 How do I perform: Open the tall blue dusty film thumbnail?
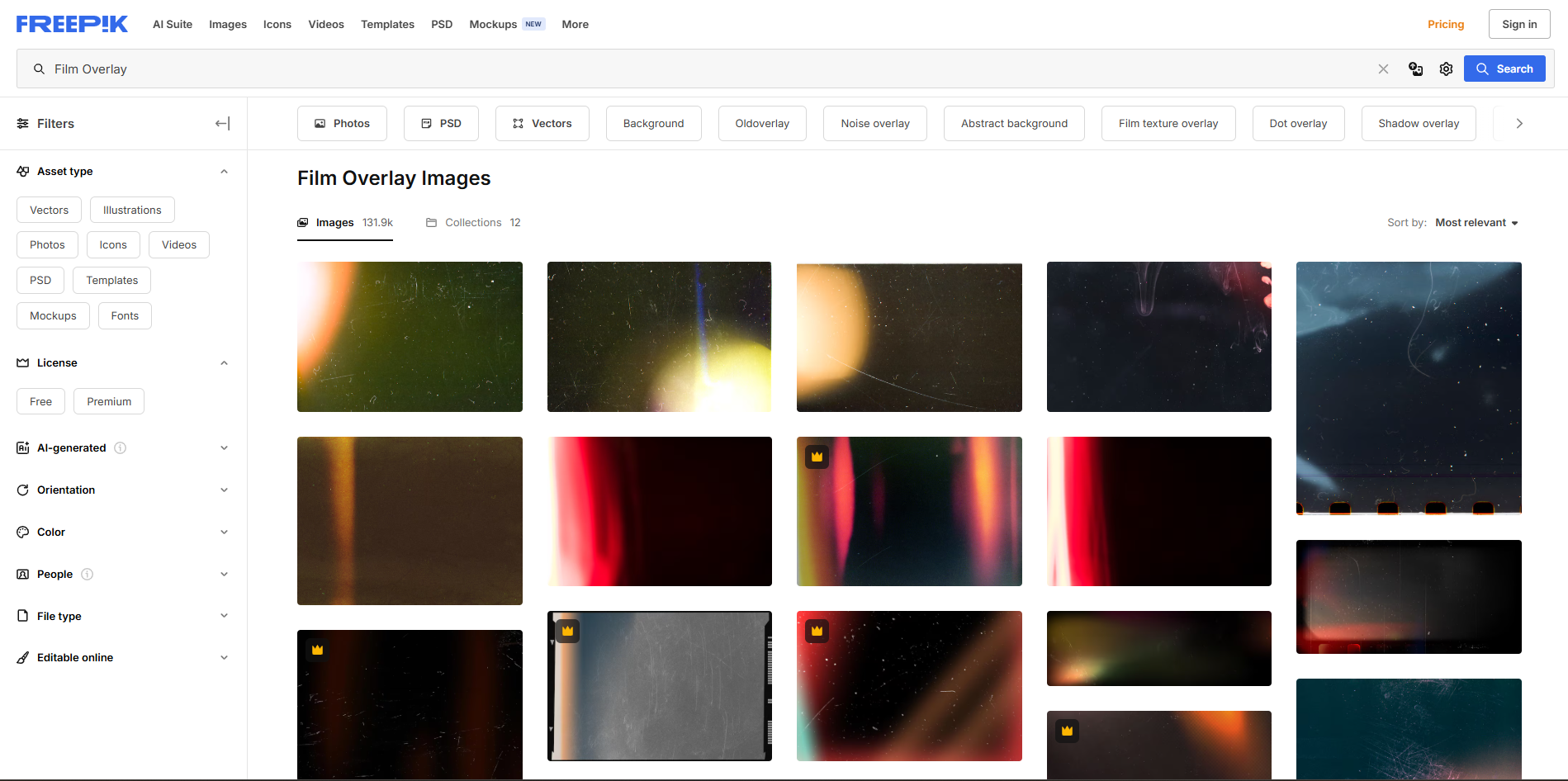[x=1409, y=388]
